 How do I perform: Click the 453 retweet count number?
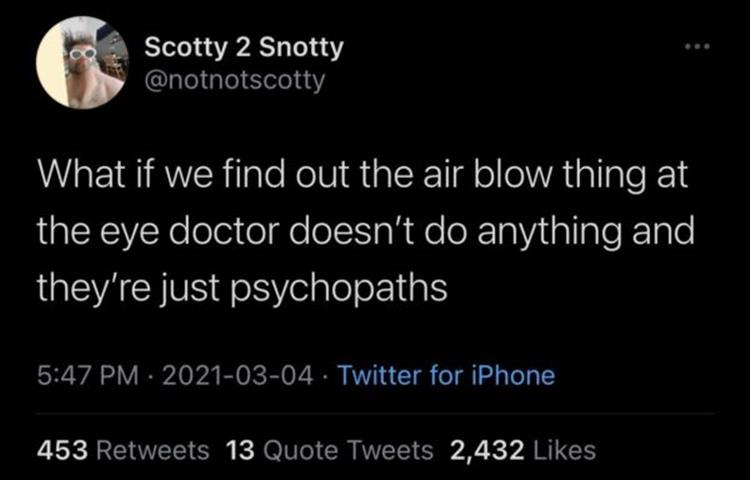tap(63, 450)
